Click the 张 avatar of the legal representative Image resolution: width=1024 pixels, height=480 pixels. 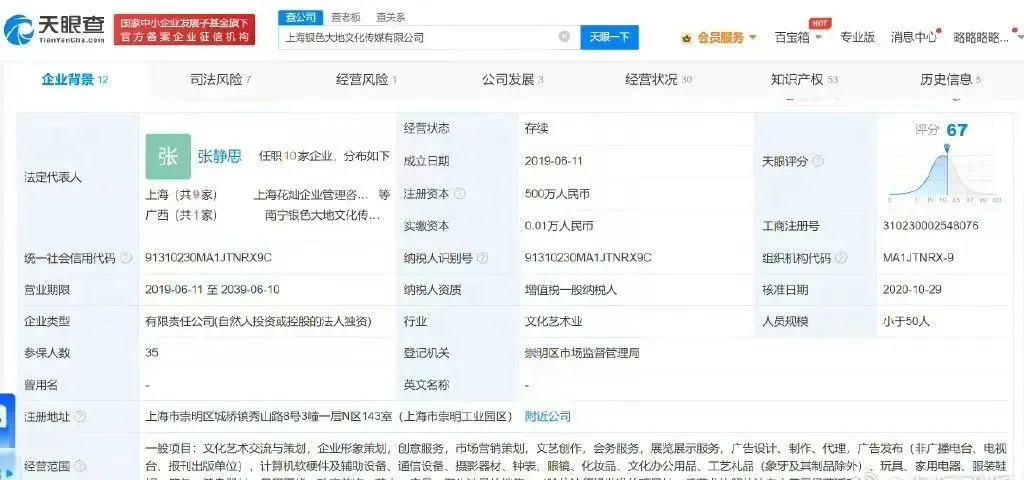point(167,156)
